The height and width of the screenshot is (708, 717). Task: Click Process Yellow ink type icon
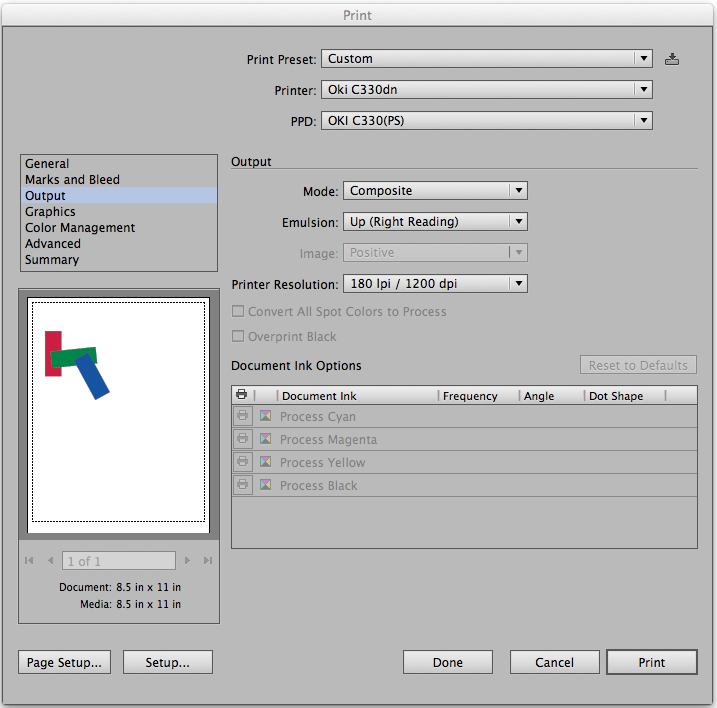[x=266, y=461]
